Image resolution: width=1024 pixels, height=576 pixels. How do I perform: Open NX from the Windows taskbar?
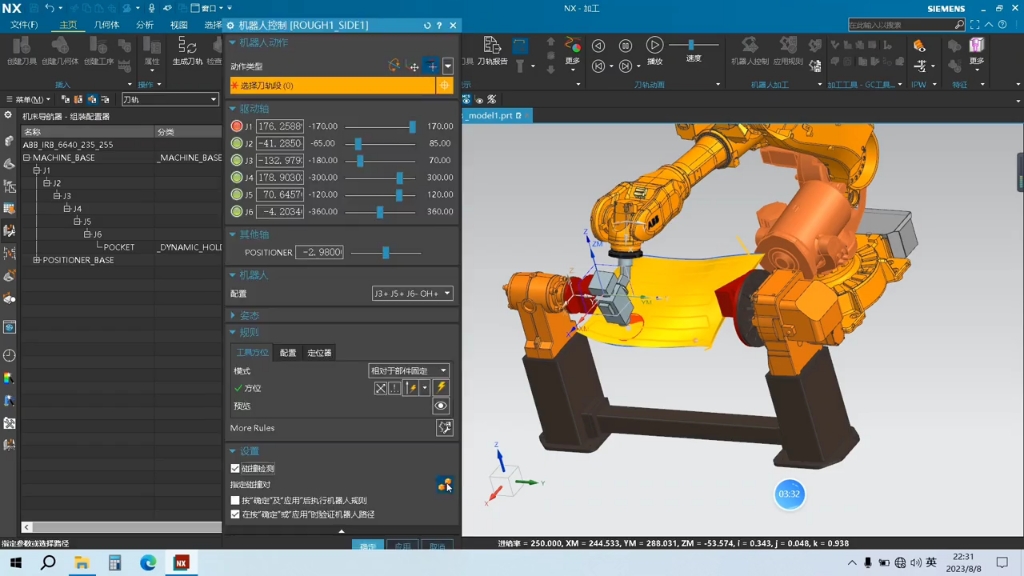[x=182, y=562]
